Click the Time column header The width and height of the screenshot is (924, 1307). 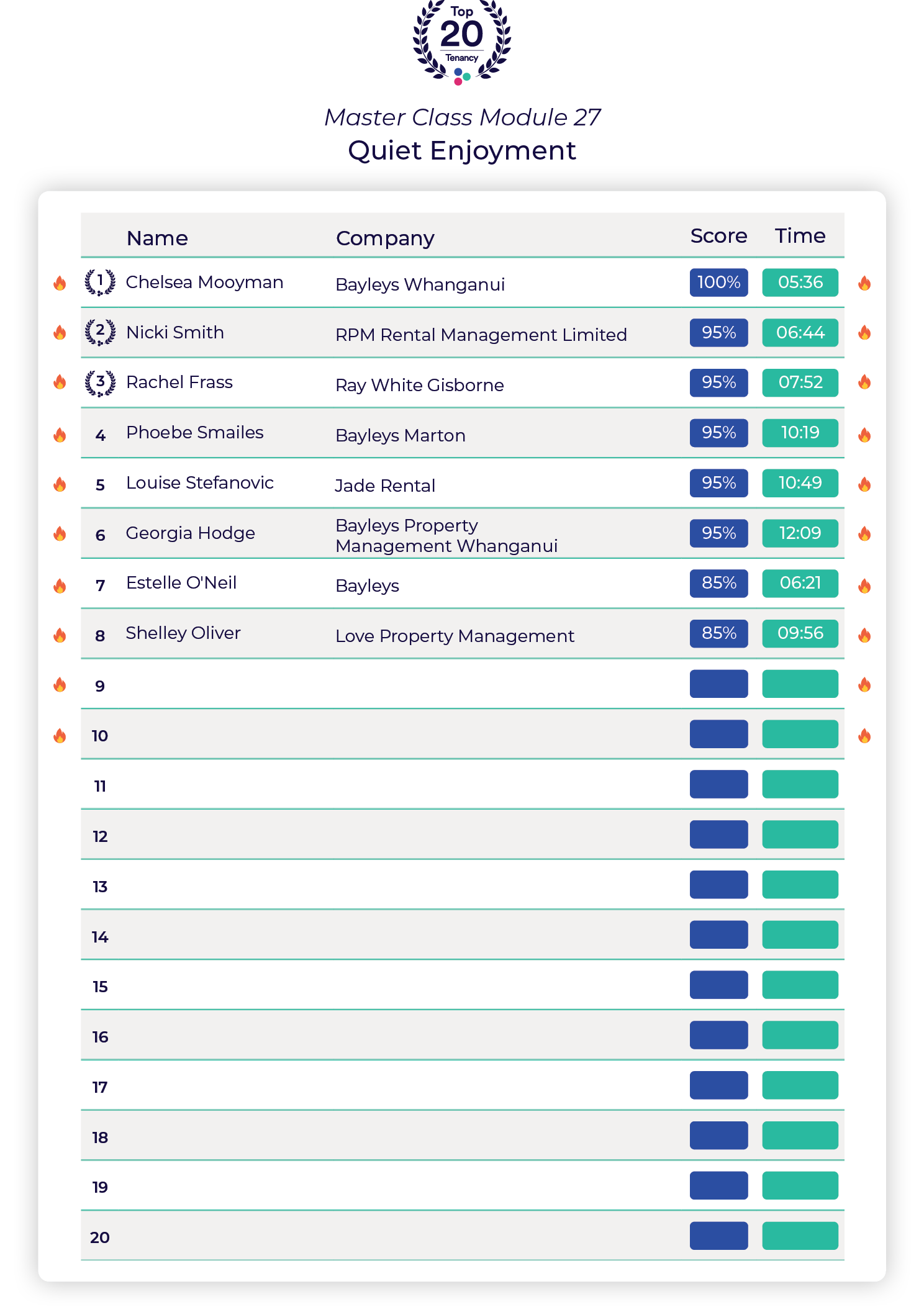[x=800, y=236]
